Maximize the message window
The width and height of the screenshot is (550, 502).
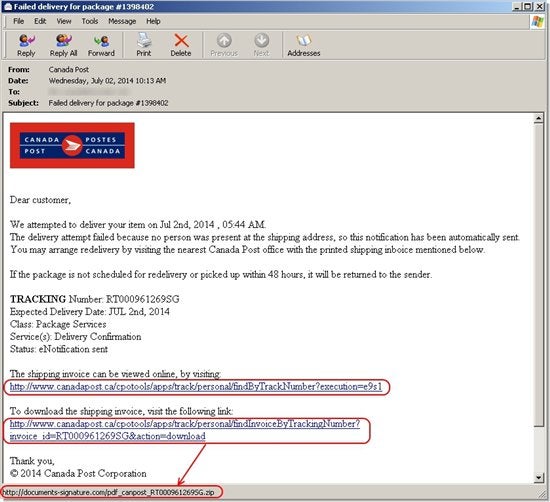click(x=528, y=6)
